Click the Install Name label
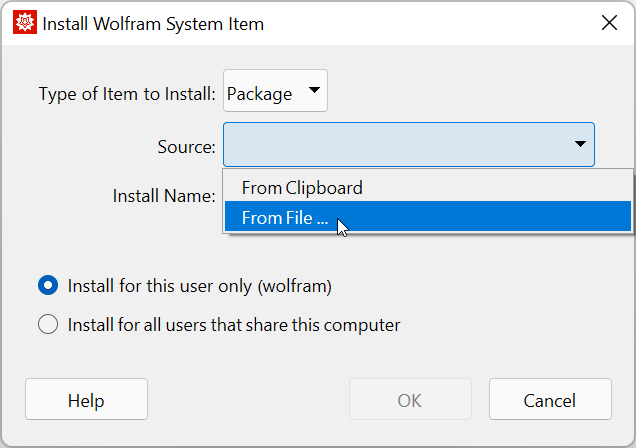Image resolution: width=636 pixels, height=448 pixels. pyautogui.click(x=164, y=195)
